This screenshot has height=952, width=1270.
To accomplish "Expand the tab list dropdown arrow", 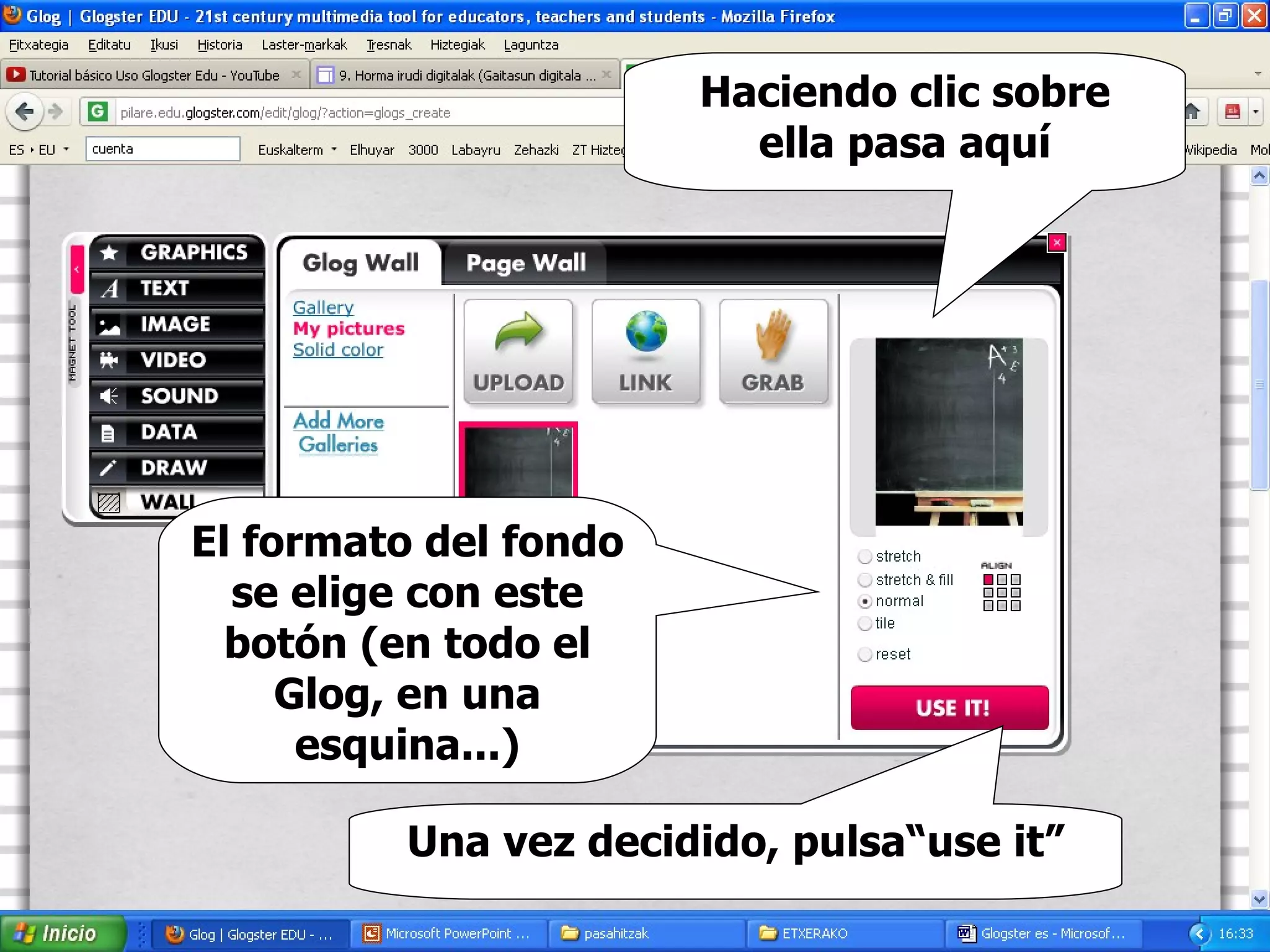I will 1258,74.
